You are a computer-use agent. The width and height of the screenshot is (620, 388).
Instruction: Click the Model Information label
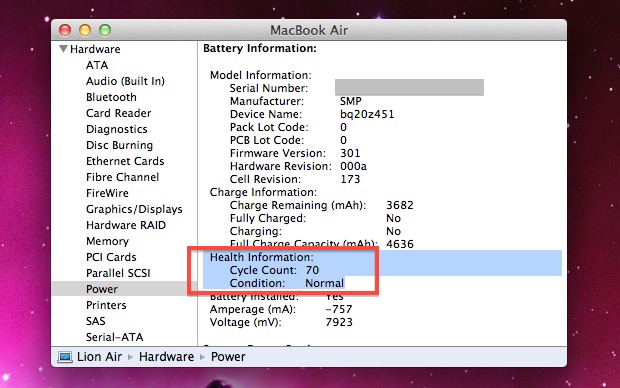pos(261,75)
